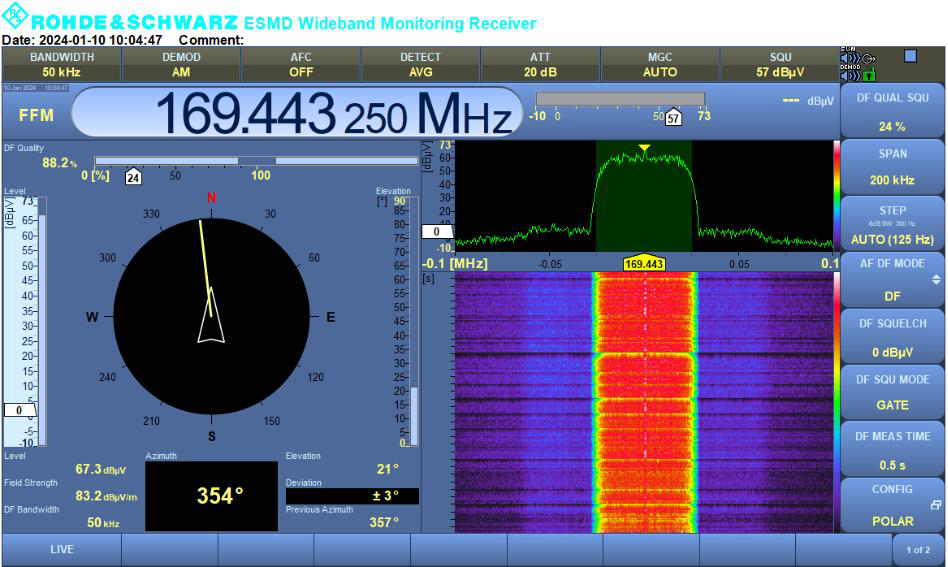The height and width of the screenshot is (567, 948).
Task: Toggle AF DF MODE up/down arrows
Action: 936,280
